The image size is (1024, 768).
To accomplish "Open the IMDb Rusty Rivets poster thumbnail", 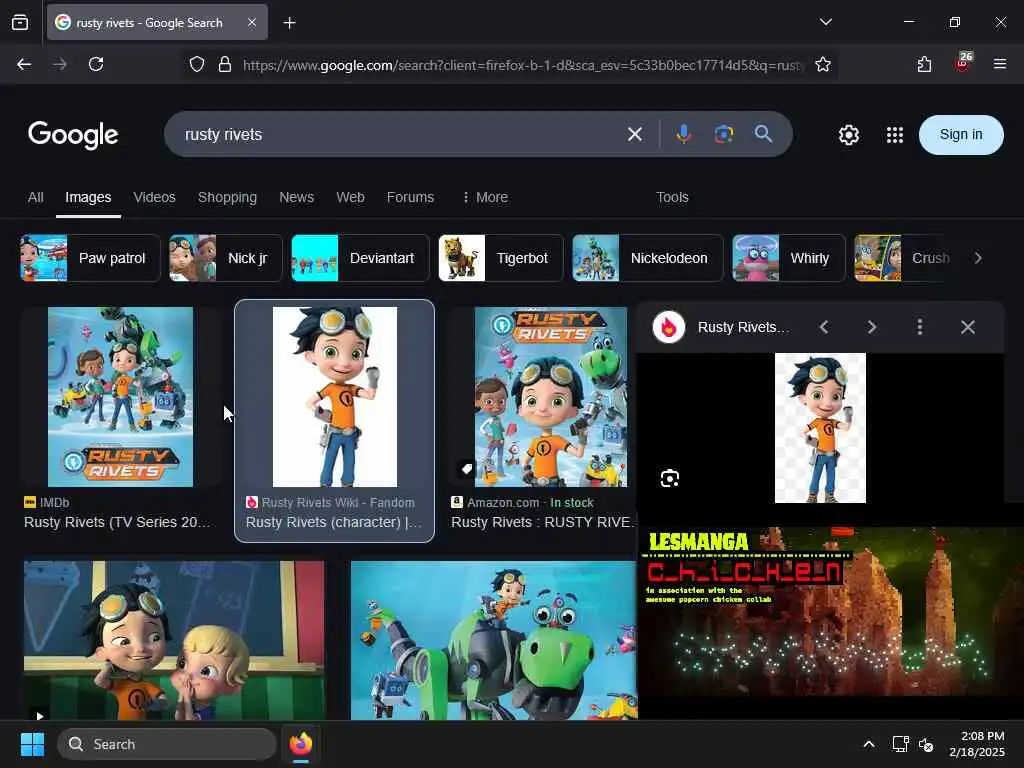I will [x=120, y=396].
